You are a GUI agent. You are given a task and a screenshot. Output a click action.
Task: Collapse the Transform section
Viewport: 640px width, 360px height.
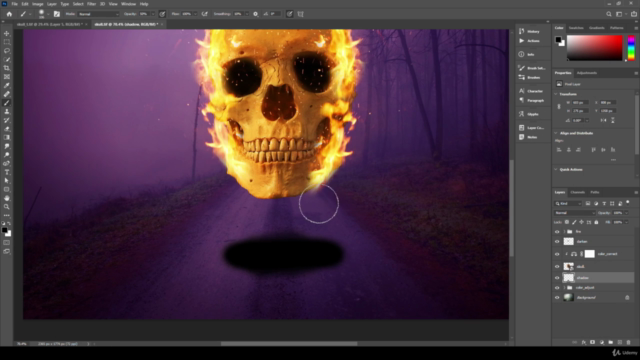(x=556, y=94)
